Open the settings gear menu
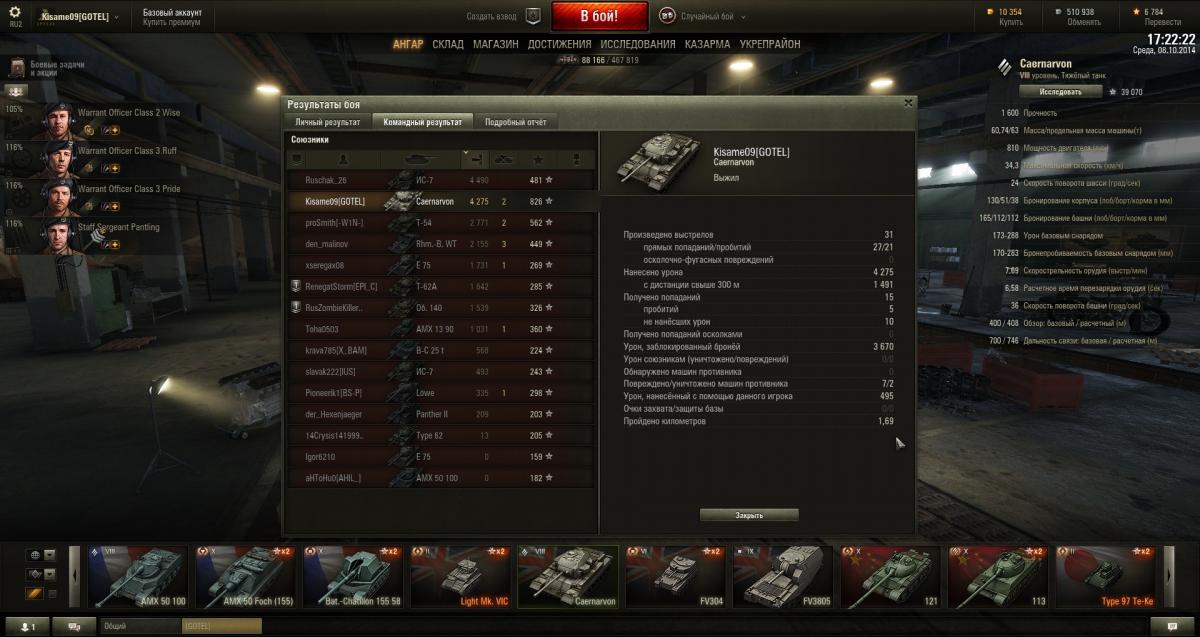1200x637 pixels. [x=15, y=12]
